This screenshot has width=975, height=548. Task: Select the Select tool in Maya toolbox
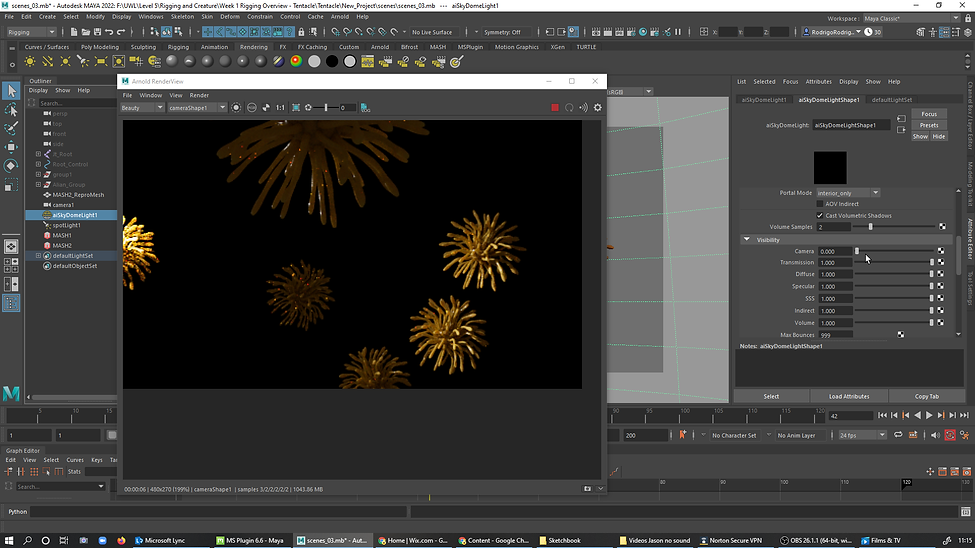11,91
